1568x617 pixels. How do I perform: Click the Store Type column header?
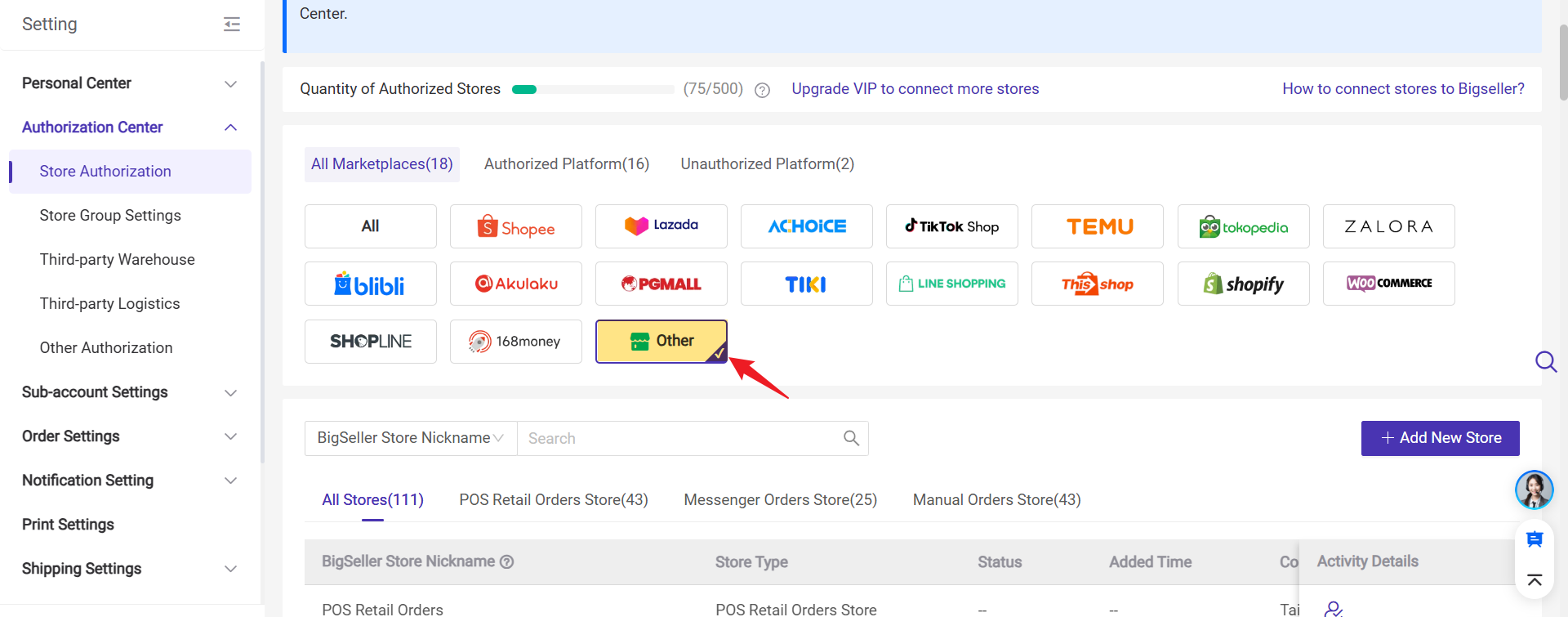pyautogui.click(x=751, y=562)
